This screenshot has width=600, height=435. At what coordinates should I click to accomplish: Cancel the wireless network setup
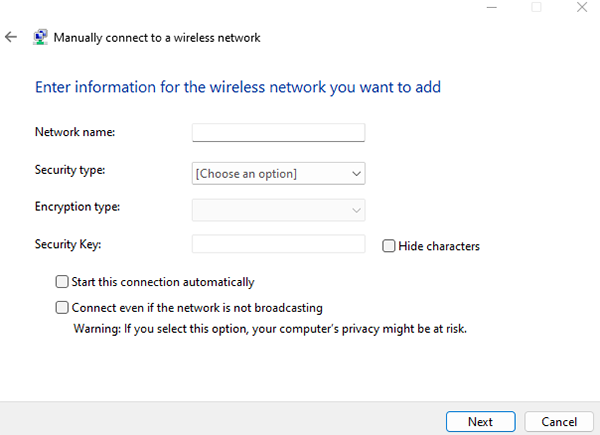[x=552, y=421]
